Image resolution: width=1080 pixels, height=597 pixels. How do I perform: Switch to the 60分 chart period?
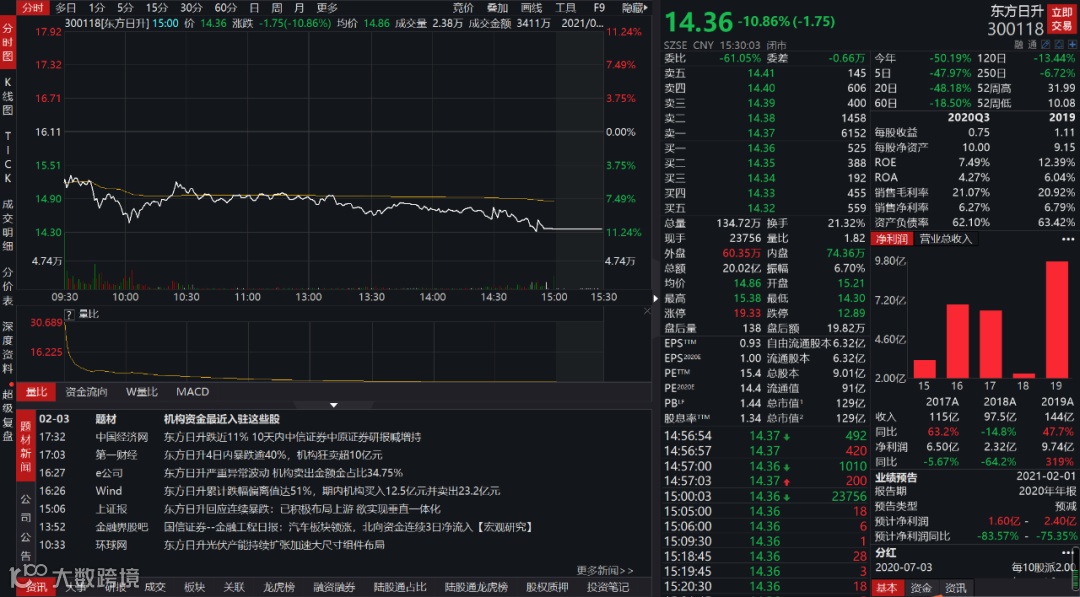point(226,8)
